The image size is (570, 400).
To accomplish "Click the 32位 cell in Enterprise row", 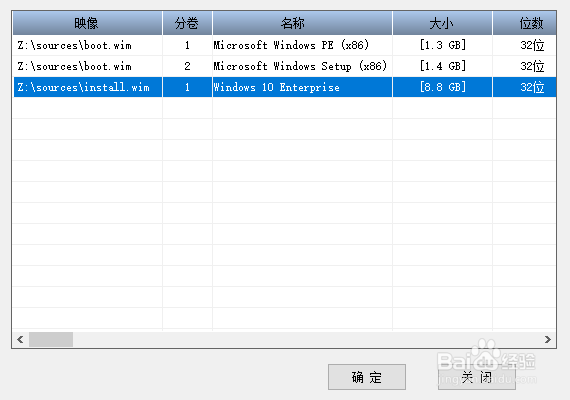I will point(525,87).
